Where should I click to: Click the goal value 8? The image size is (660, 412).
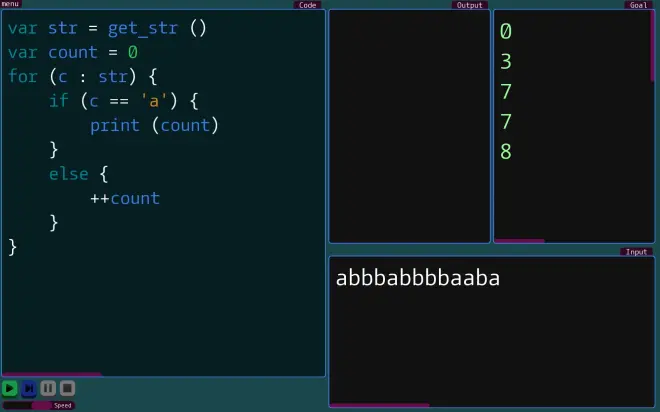[506, 152]
